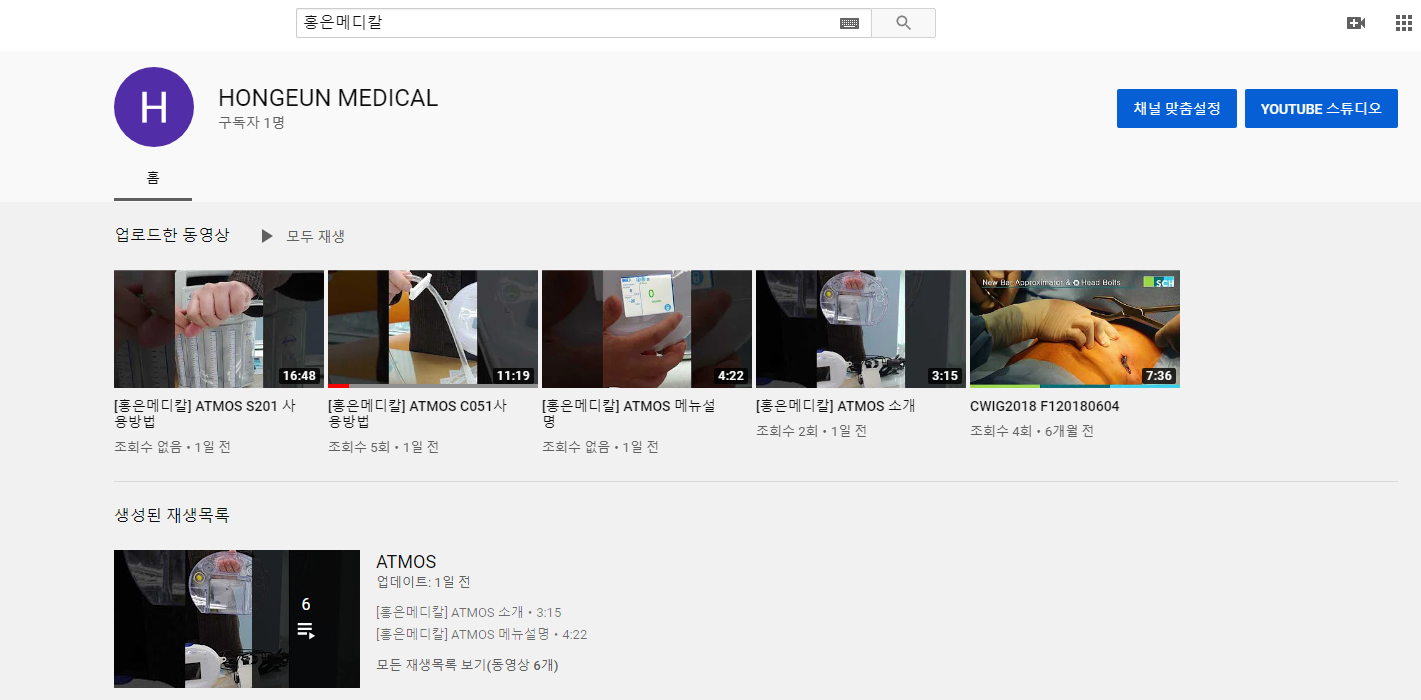
Task: Open ATMOS 소개 video thumbnail
Action: pyautogui.click(x=861, y=329)
